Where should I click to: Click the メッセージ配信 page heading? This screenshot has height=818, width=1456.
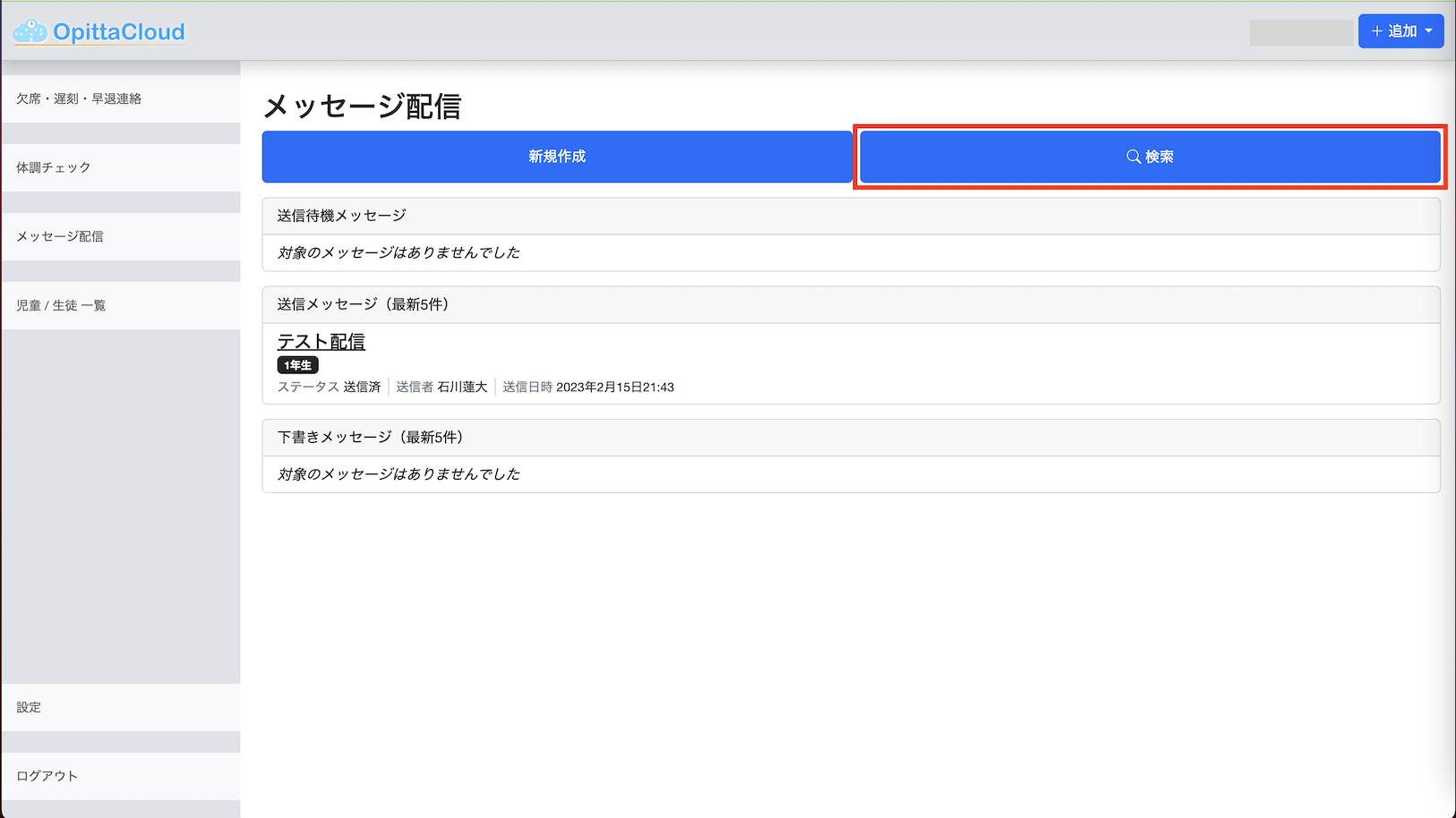[x=362, y=107]
